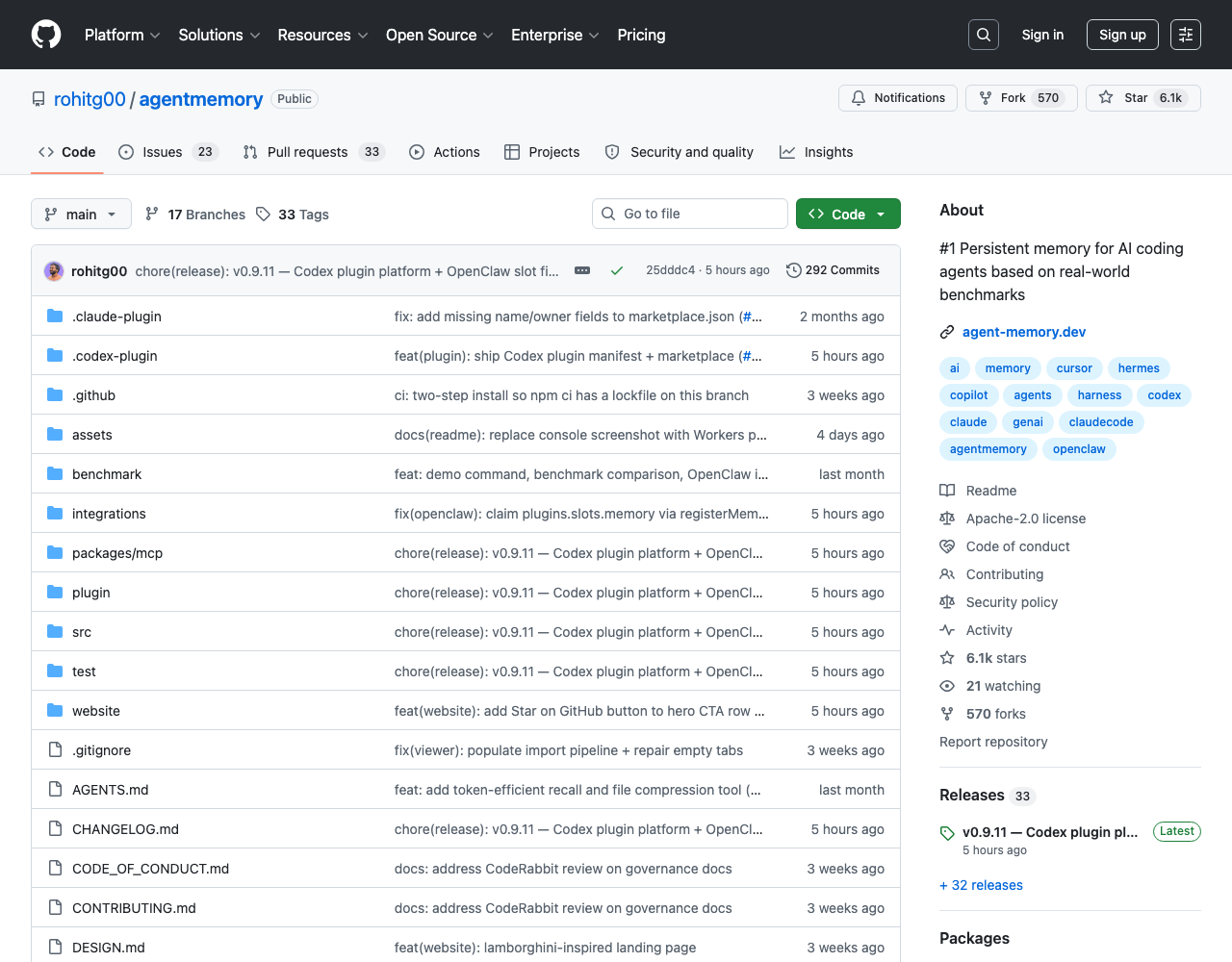Click the Code of conduct heart icon

947,546
